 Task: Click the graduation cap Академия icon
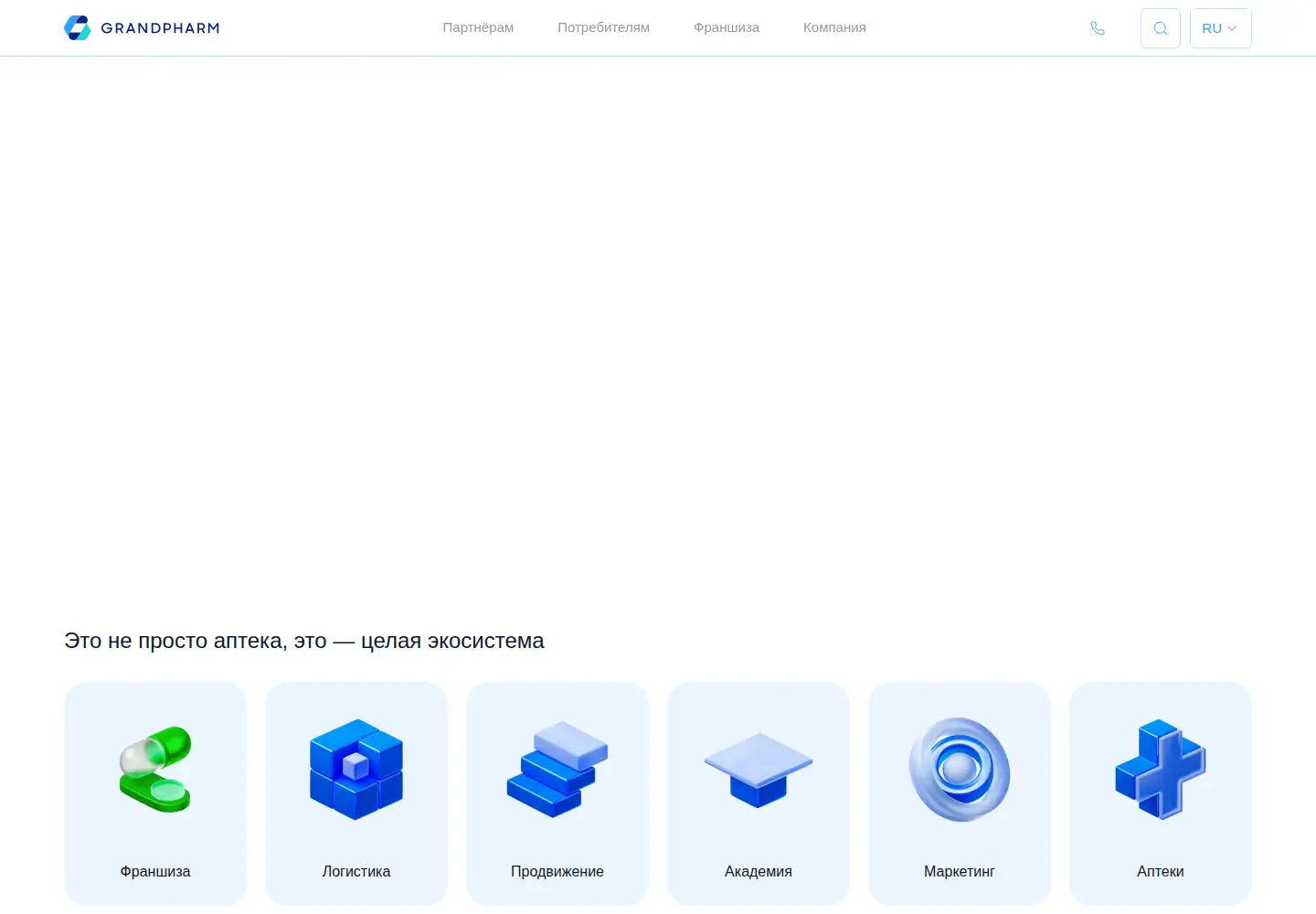pyautogui.click(x=759, y=770)
